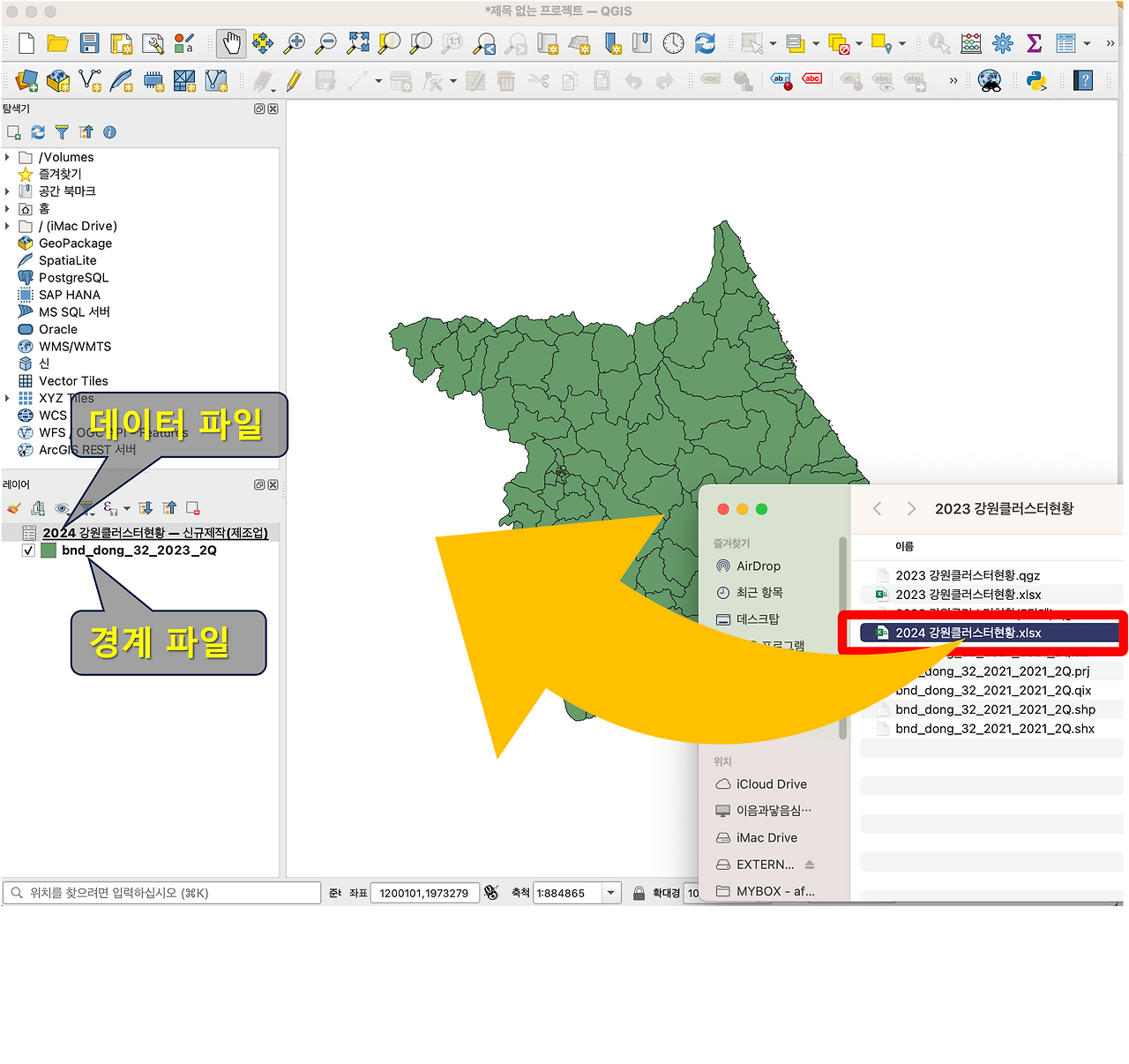Open the Python console

pos(1035,81)
